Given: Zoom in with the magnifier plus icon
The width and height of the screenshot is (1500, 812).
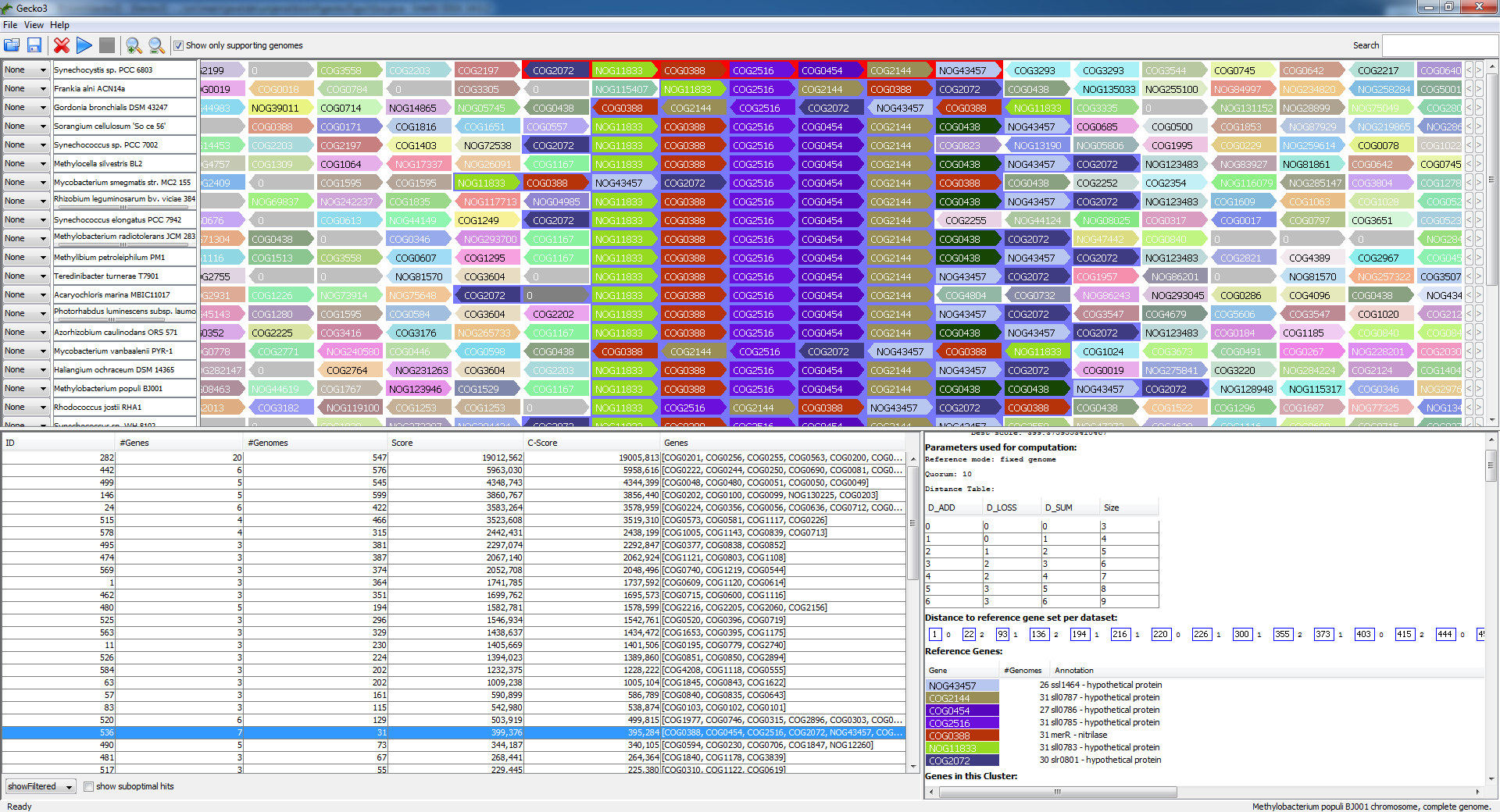Looking at the screenshot, I should click(x=134, y=45).
